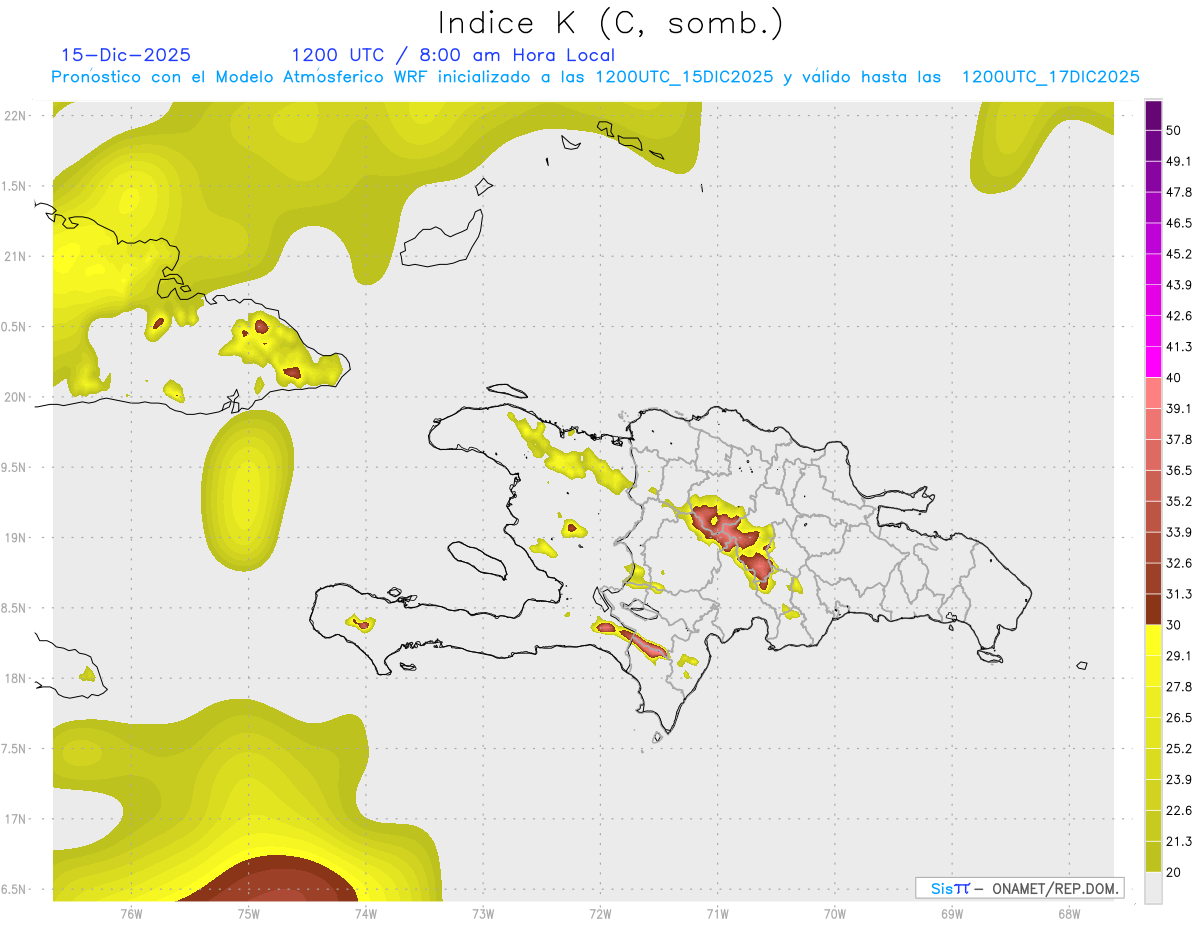Screen dimensions: 1200x927
Task: Click the "29.1" colorbar label
Action: coord(1179,656)
